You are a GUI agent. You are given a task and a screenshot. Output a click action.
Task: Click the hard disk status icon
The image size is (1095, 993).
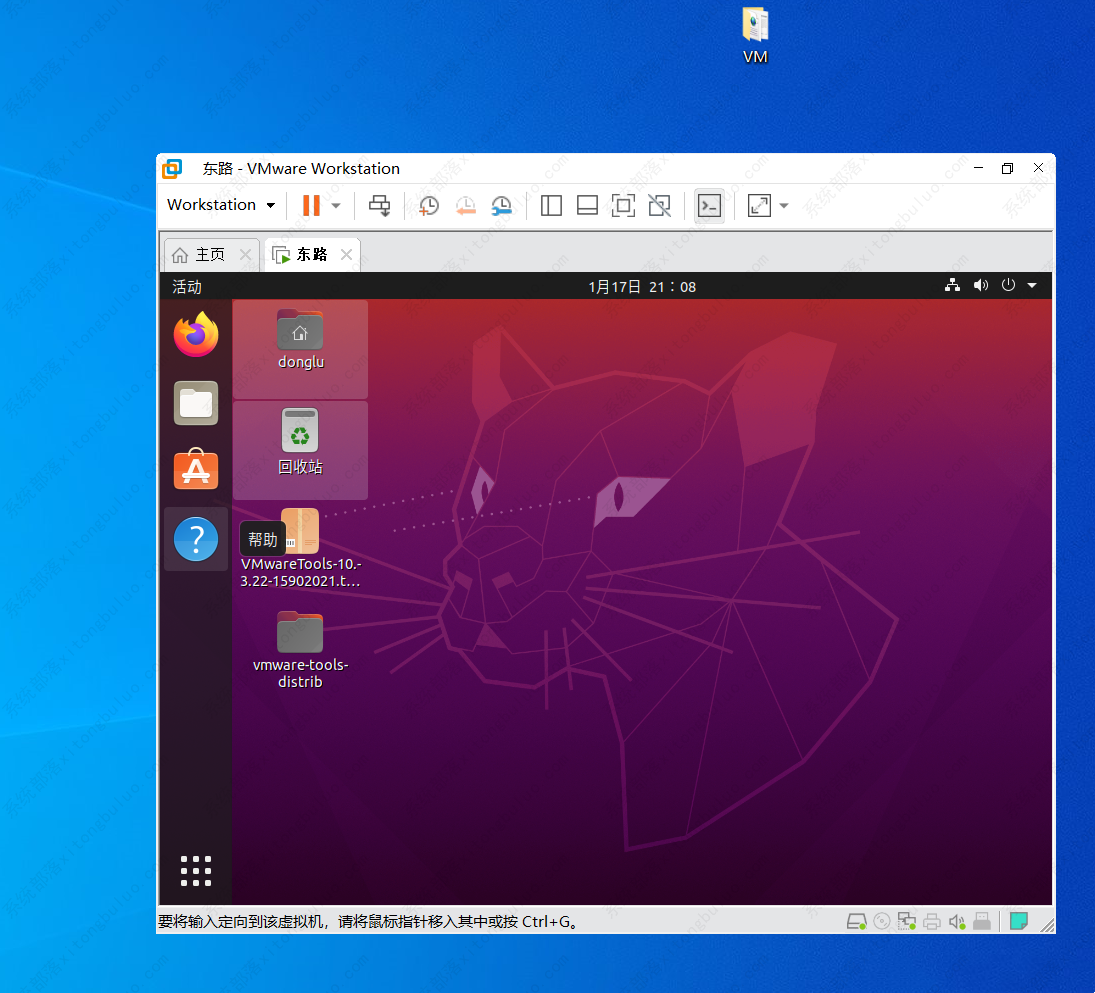[x=857, y=921]
